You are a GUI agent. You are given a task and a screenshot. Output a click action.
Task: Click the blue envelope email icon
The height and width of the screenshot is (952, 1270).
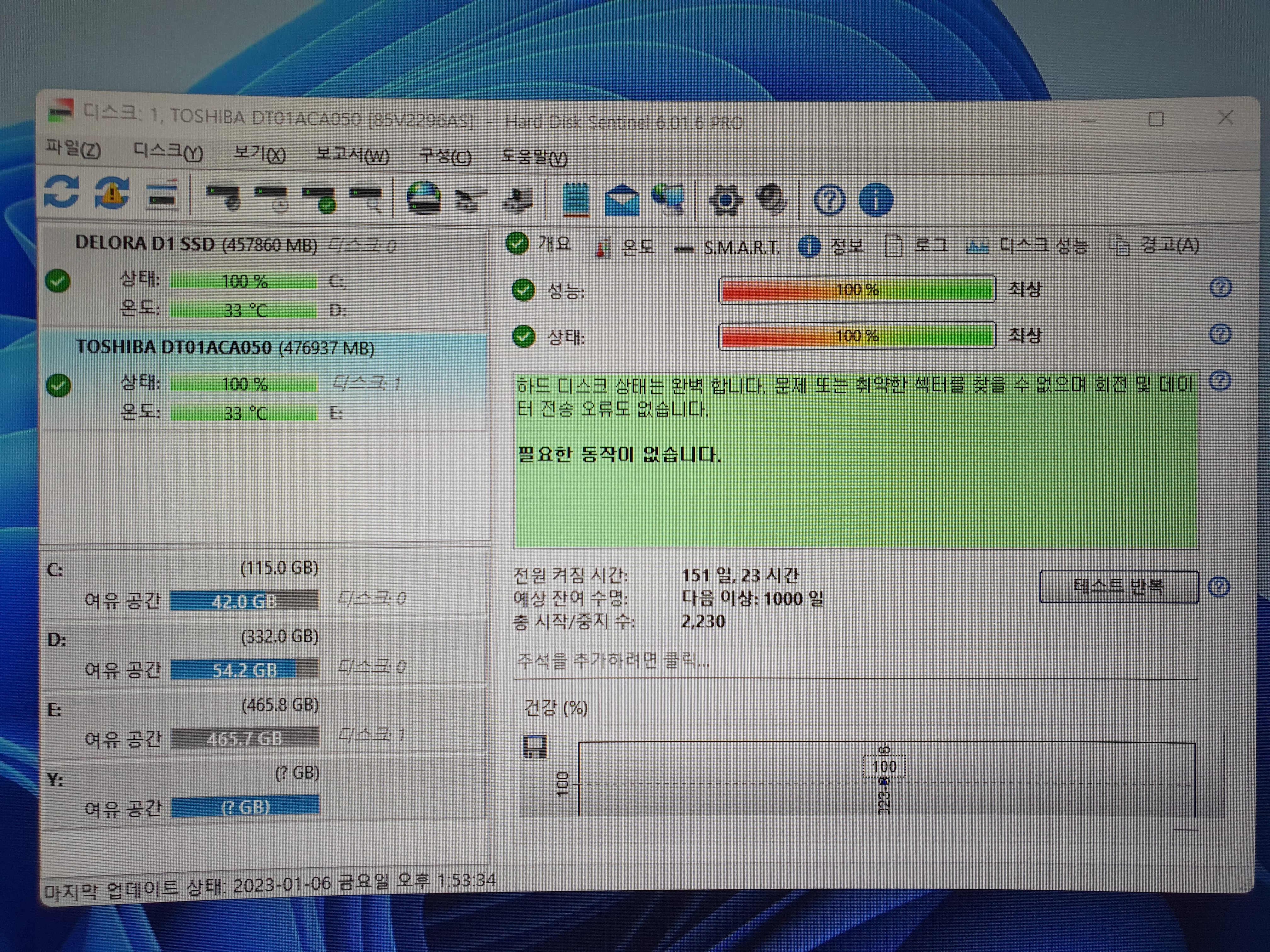[622, 201]
